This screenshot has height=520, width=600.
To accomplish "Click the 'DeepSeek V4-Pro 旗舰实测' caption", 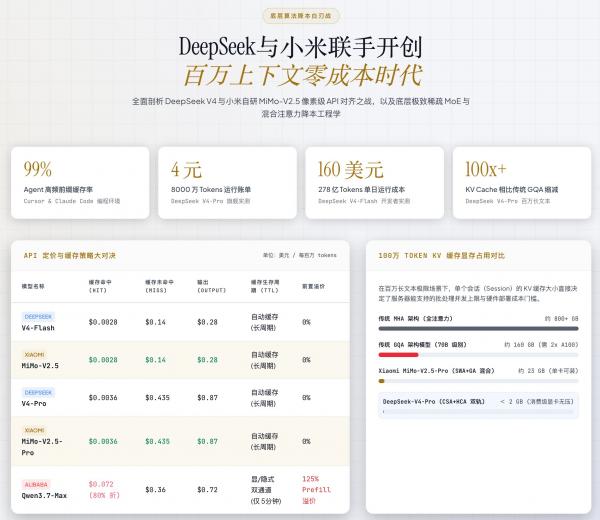I will tap(210, 201).
